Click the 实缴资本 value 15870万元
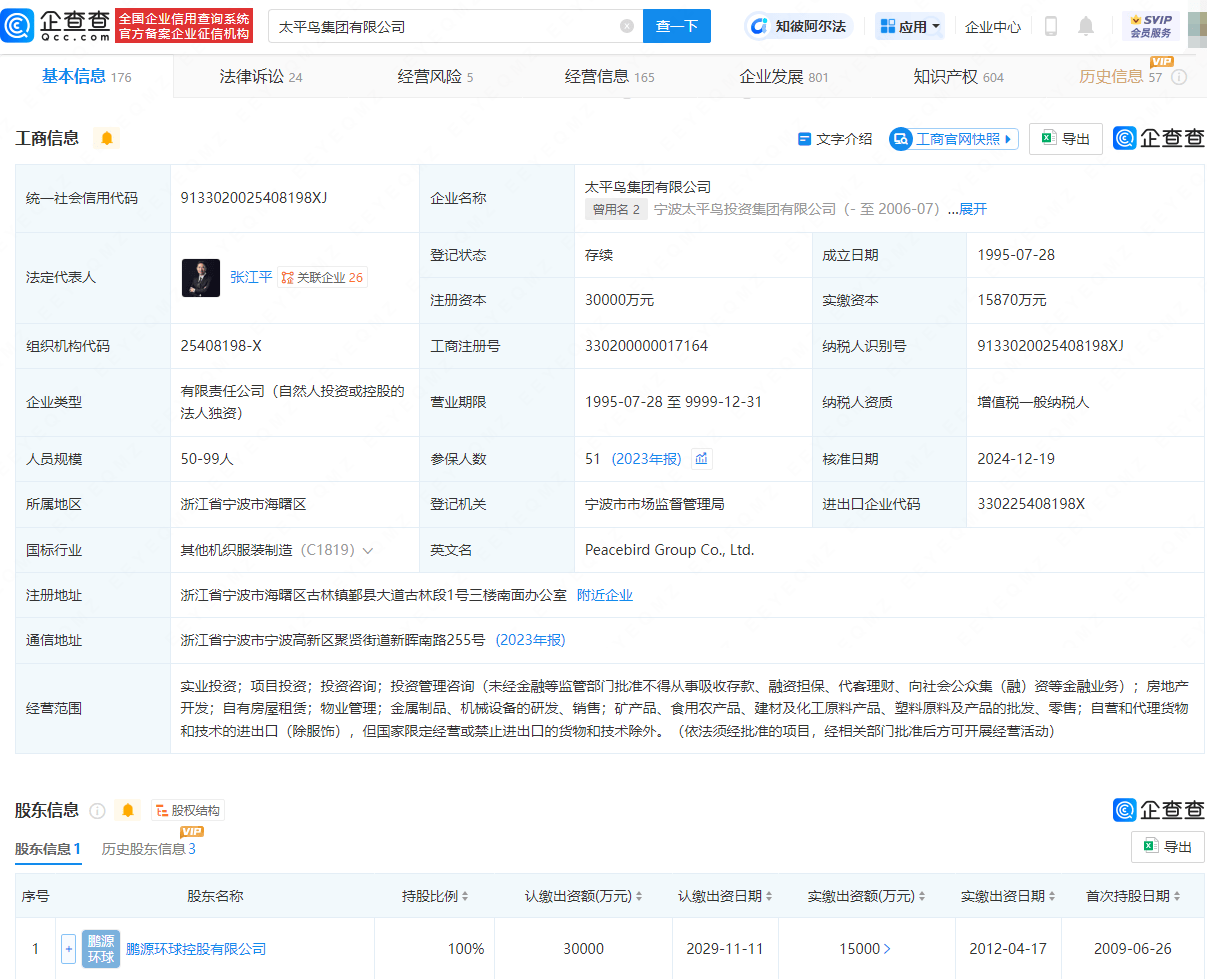This screenshot has width=1207, height=979. click(x=1012, y=300)
